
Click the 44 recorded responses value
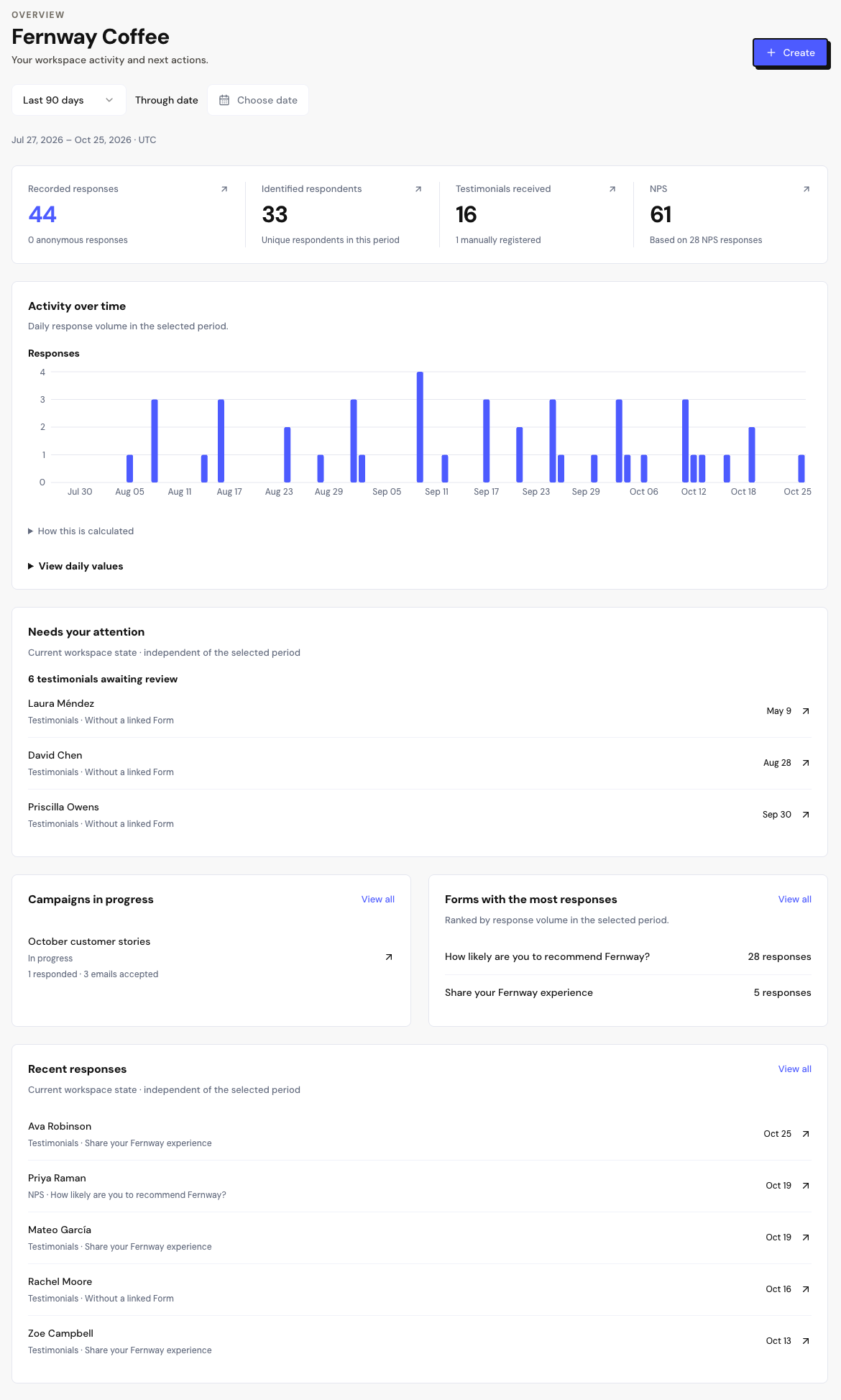coord(42,214)
